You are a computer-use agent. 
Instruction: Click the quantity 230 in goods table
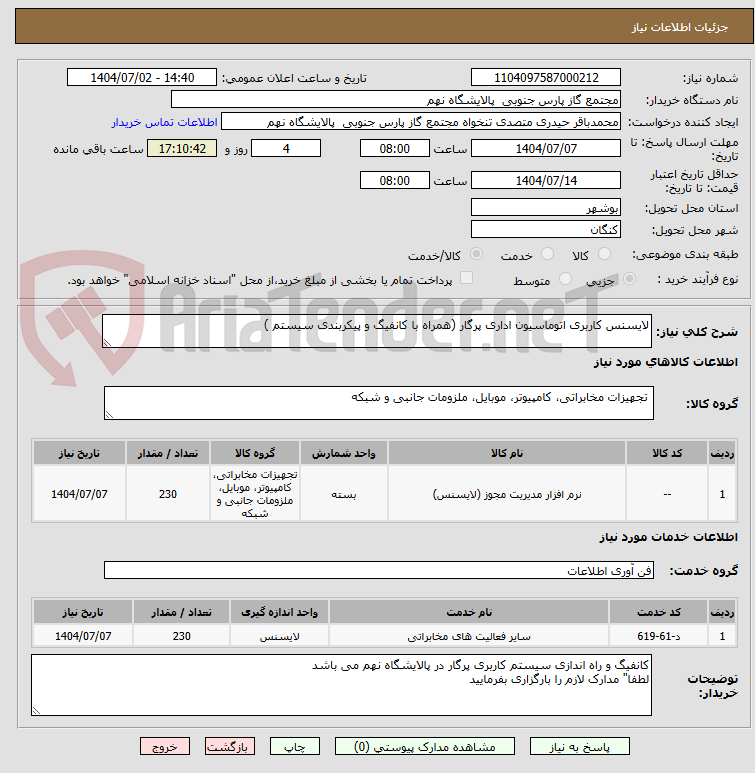pos(168,494)
